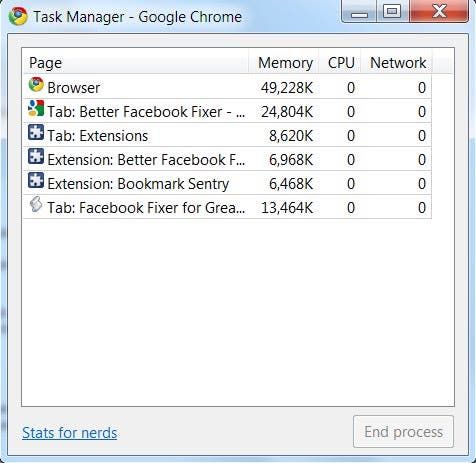Maximize the Task Manager window
The height and width of the screenshot is (463, 476).
click(x=392, y=11)
